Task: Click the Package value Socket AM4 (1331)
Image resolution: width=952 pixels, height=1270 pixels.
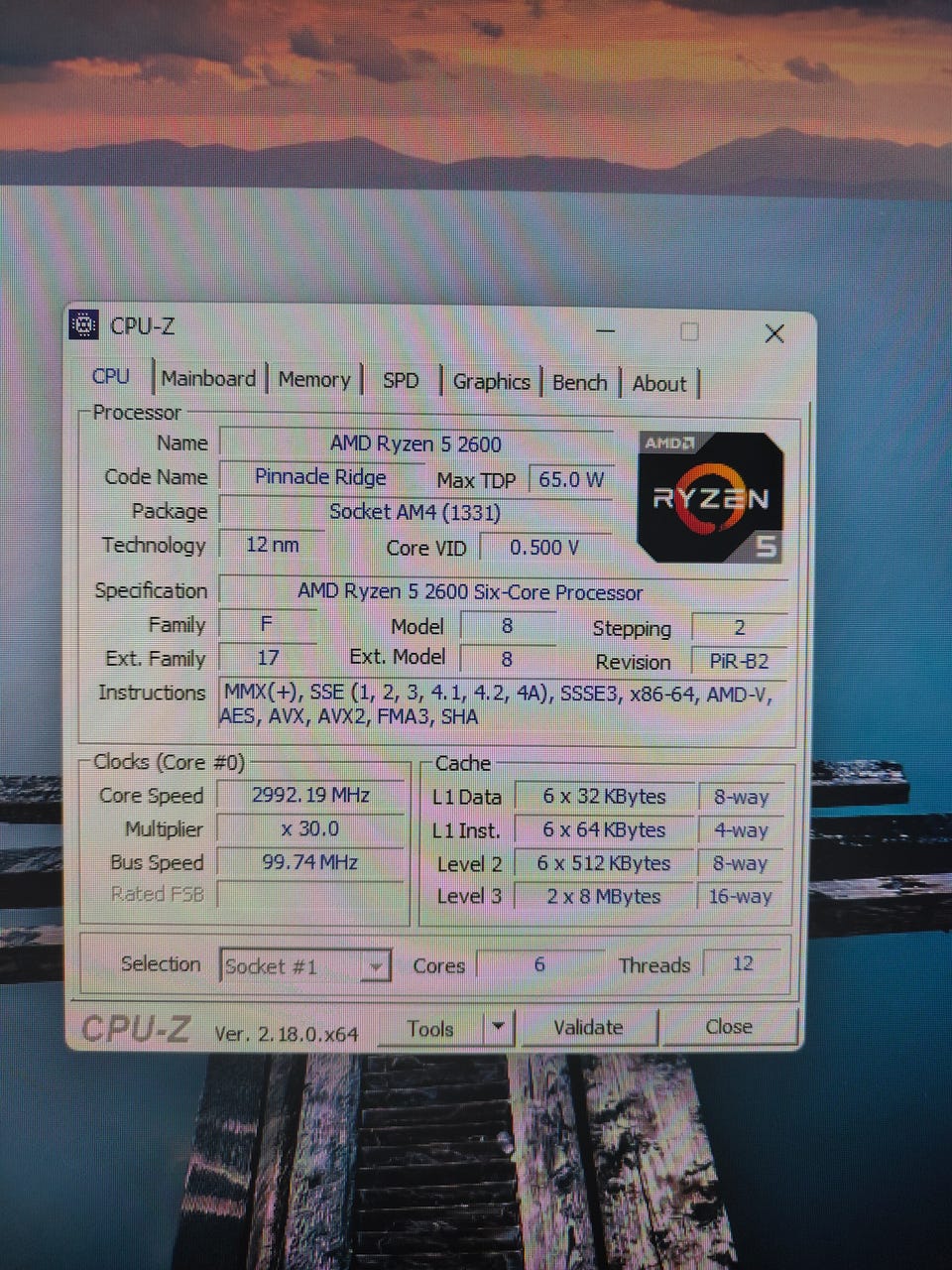Action: pos(416,512)
